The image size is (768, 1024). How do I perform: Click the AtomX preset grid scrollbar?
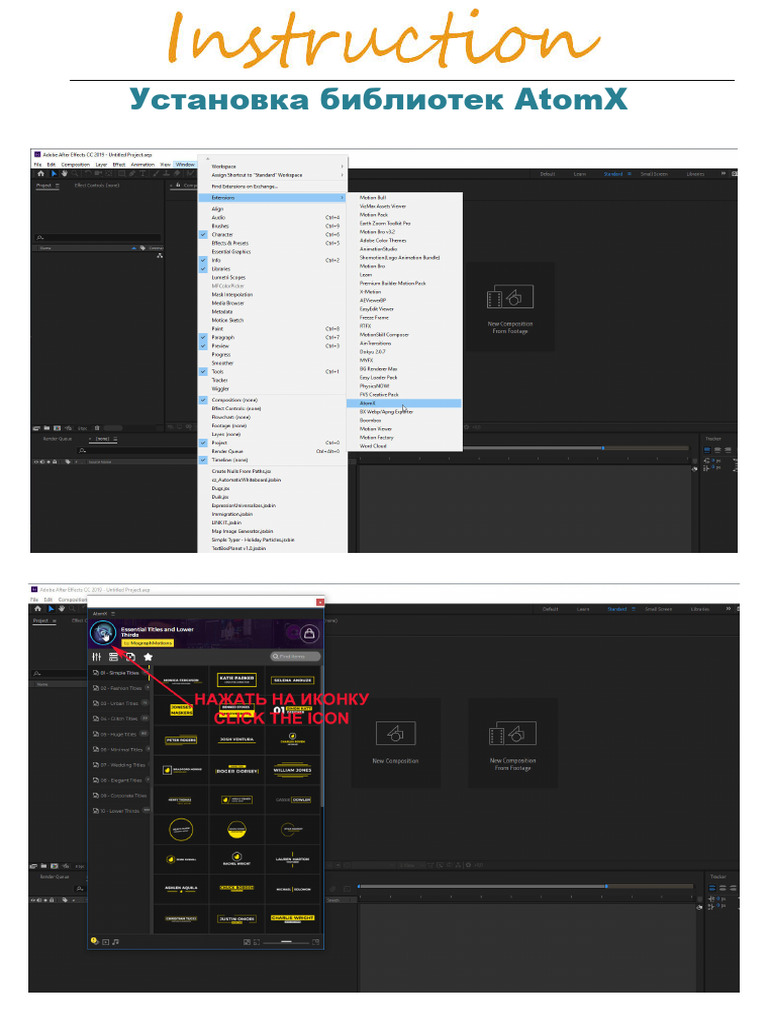pos(322,735)
